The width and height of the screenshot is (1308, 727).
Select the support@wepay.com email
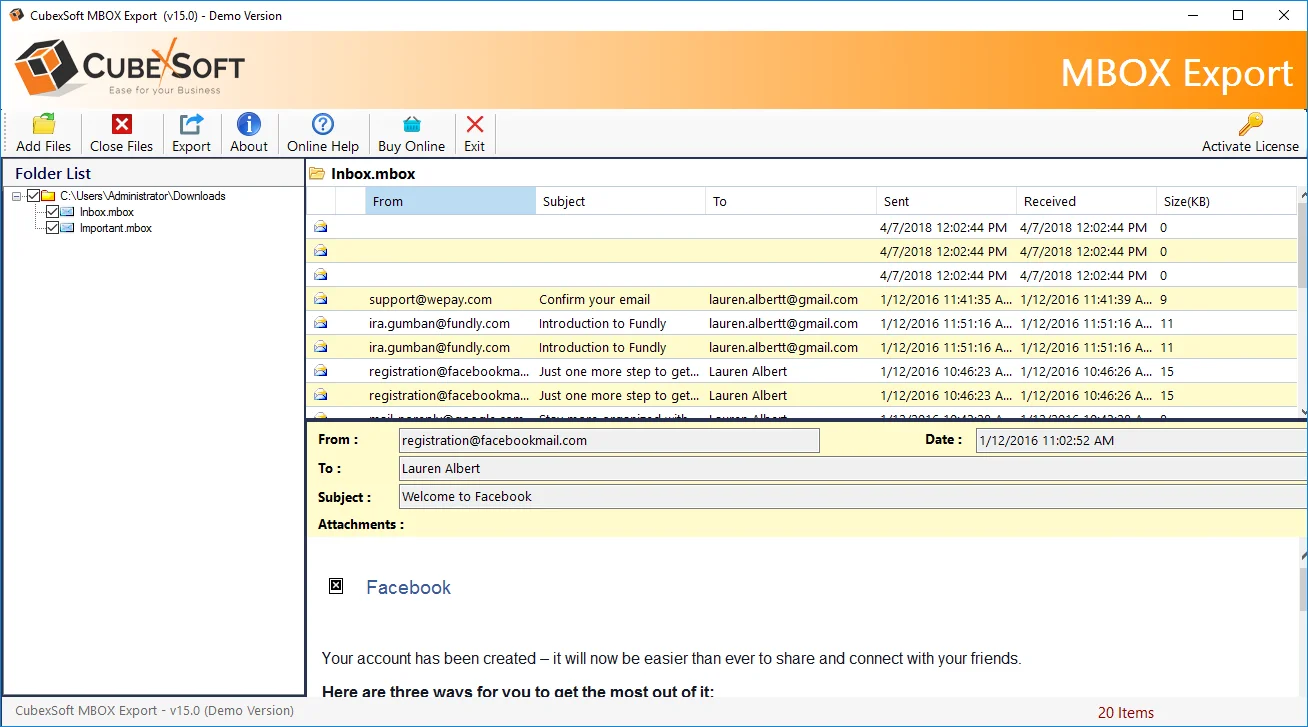tap(430, 299)
